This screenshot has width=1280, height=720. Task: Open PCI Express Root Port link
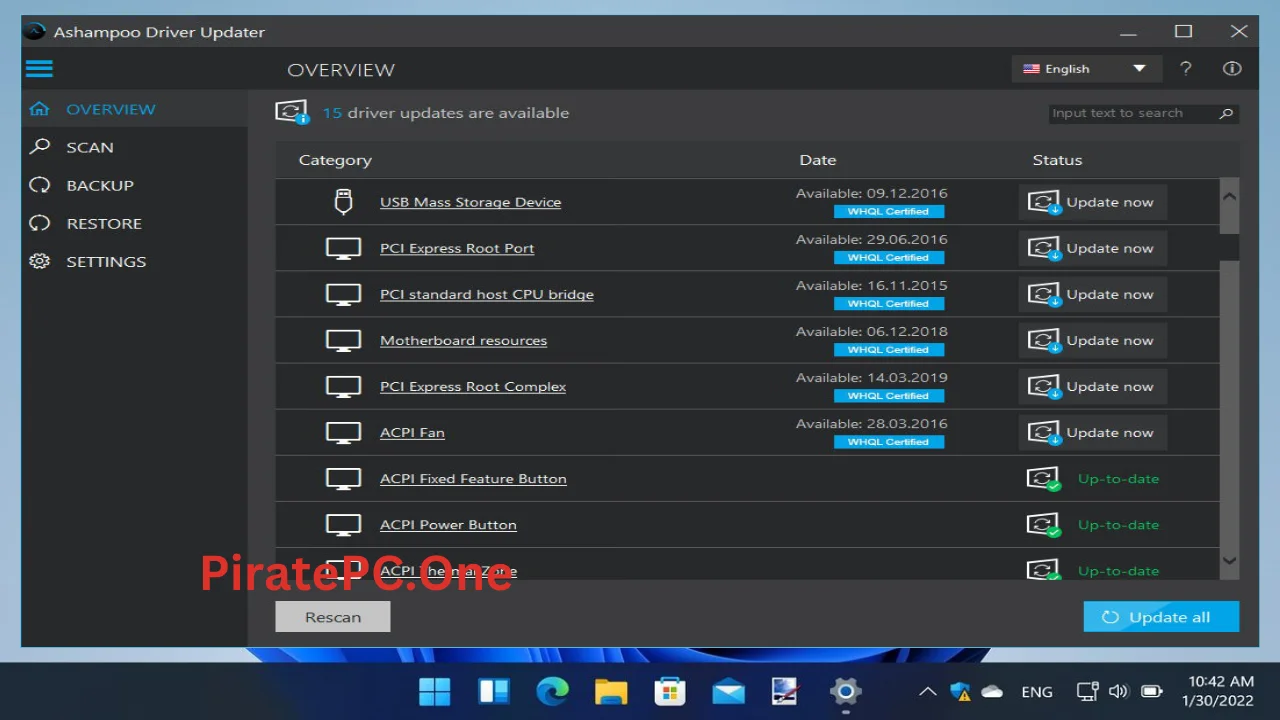[457, 248]
